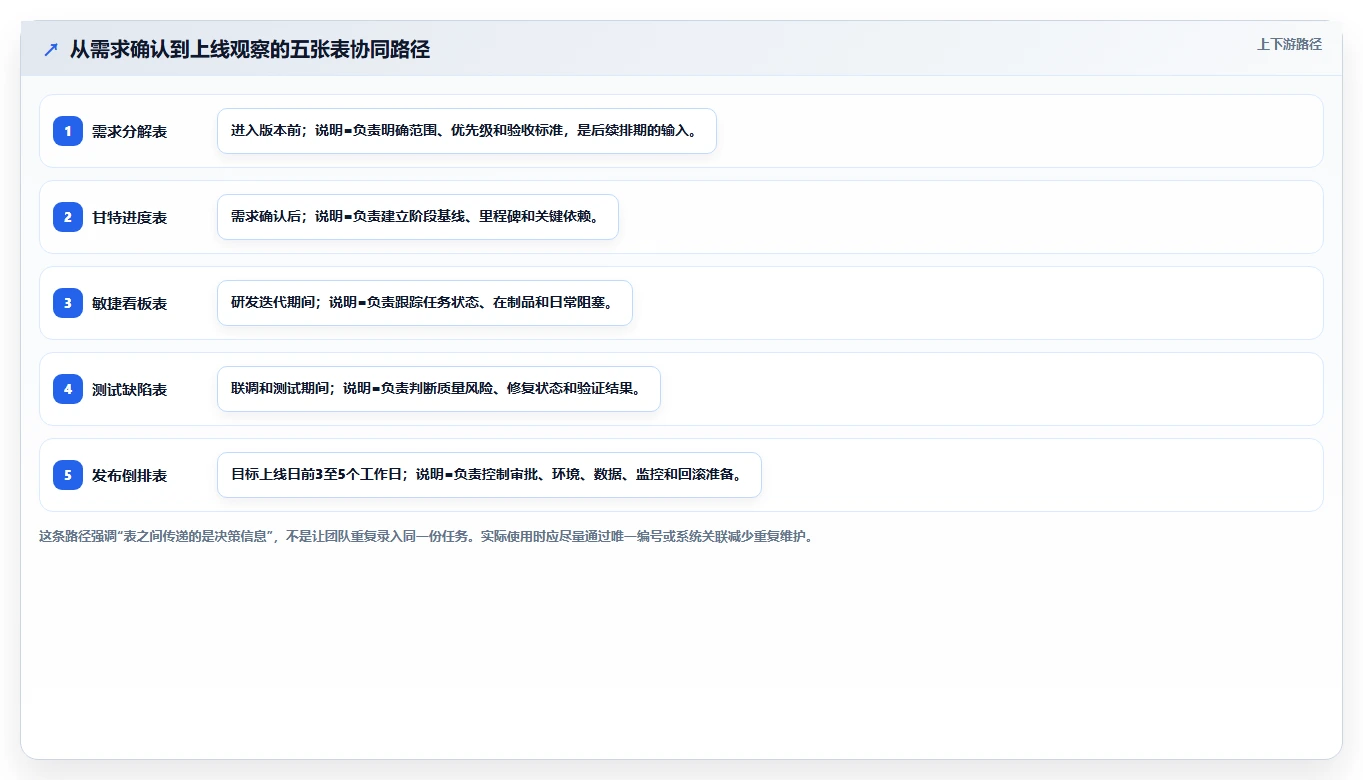
Task: Click the description box starting with 进入版本前
Action: tap(467, 131)
